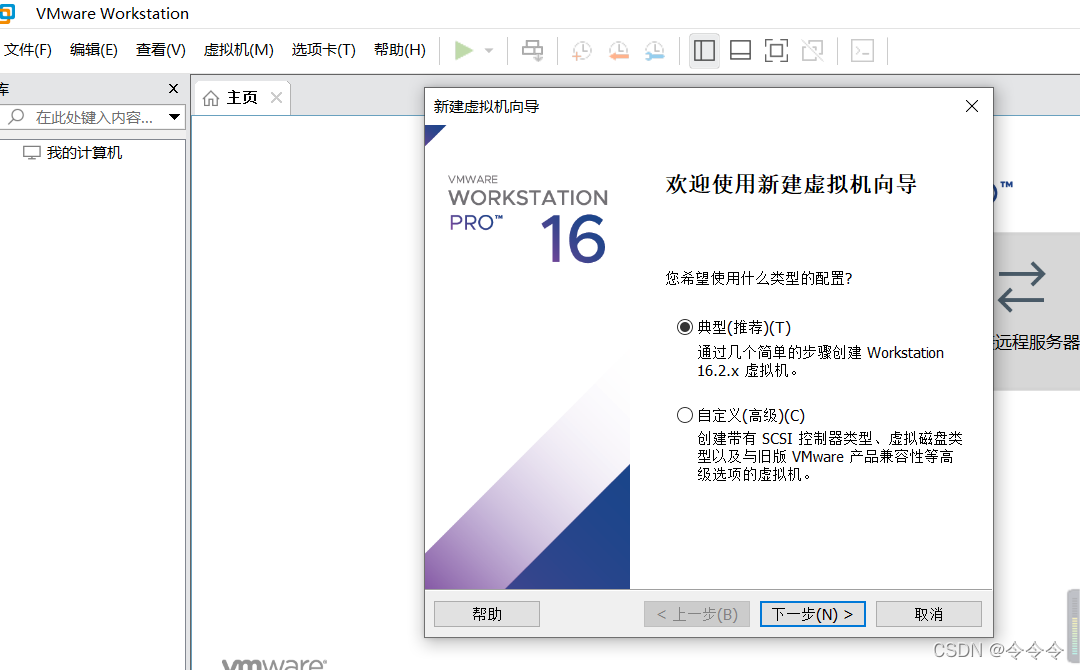Image resolution: width=1080 pixels, height=670 pixels.
Task: Click the green Power On play icon
Action: (x=464, y=50)
